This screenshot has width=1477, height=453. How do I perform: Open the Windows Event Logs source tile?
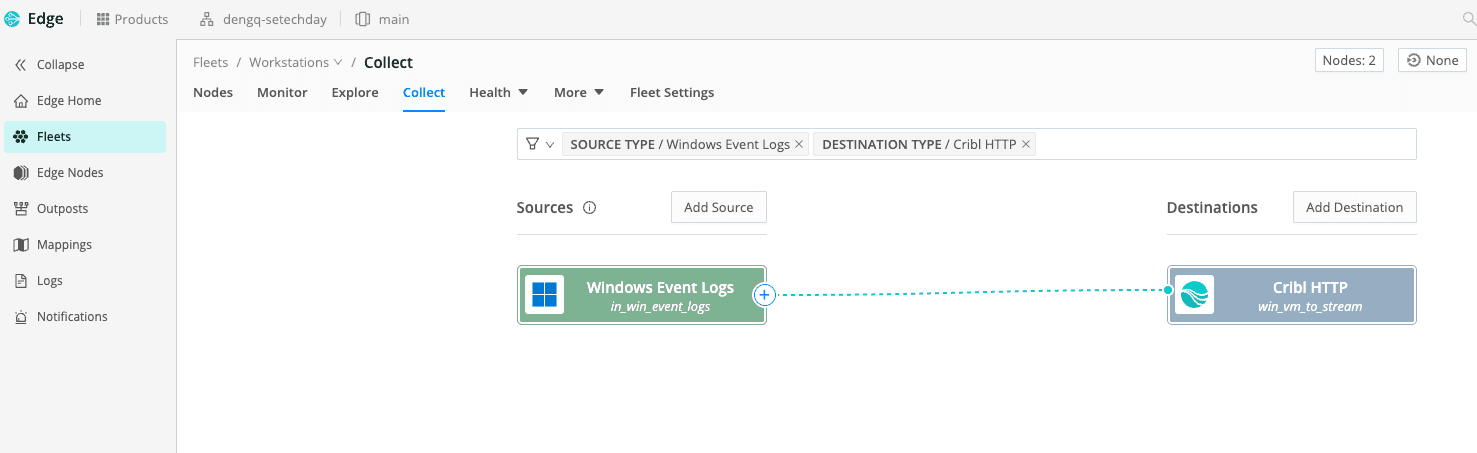(x=642, y=295)
